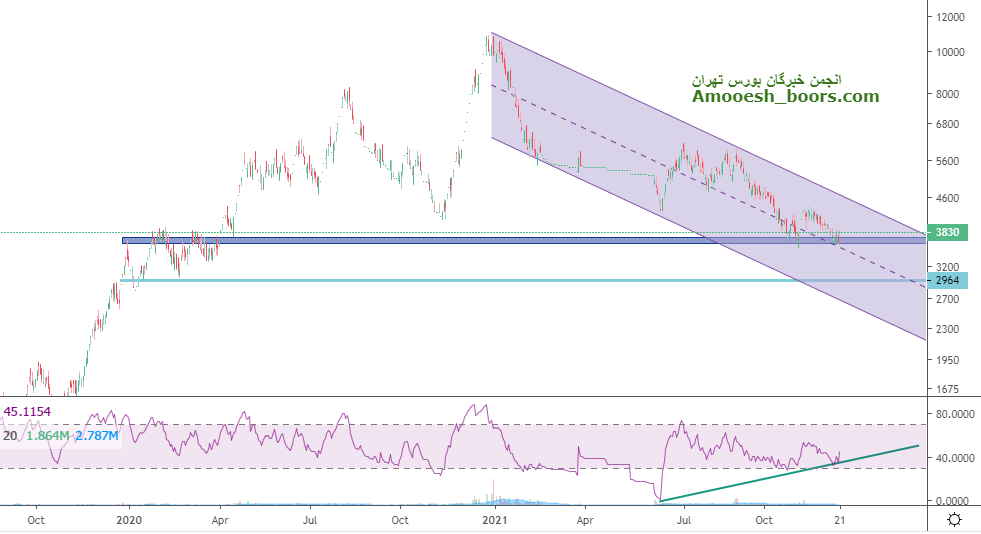The image size is (981, 534).
Task: Open chart settings gear icon
Action: 954,519
